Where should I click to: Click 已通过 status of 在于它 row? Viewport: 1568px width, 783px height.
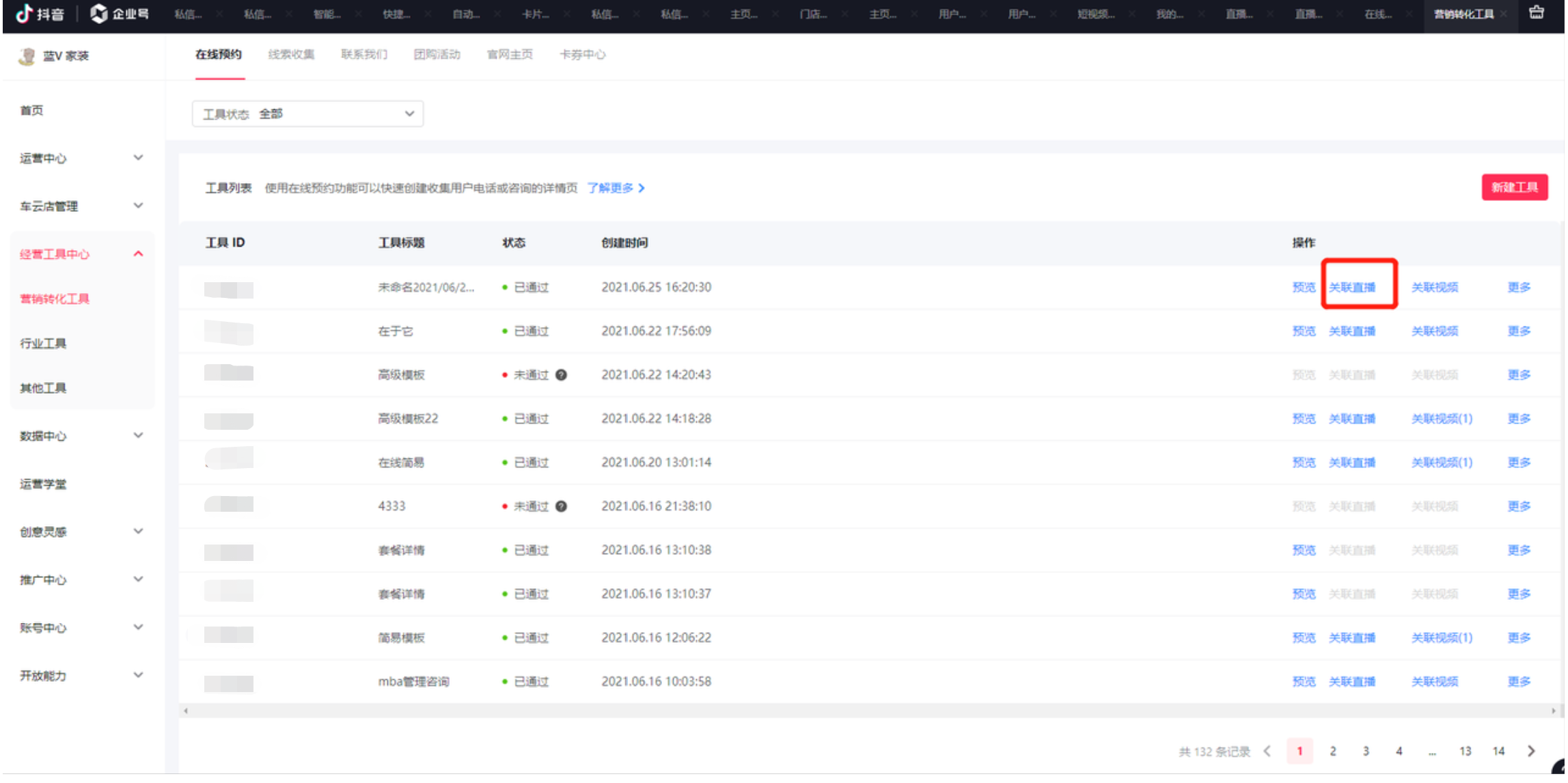point(531,331)
